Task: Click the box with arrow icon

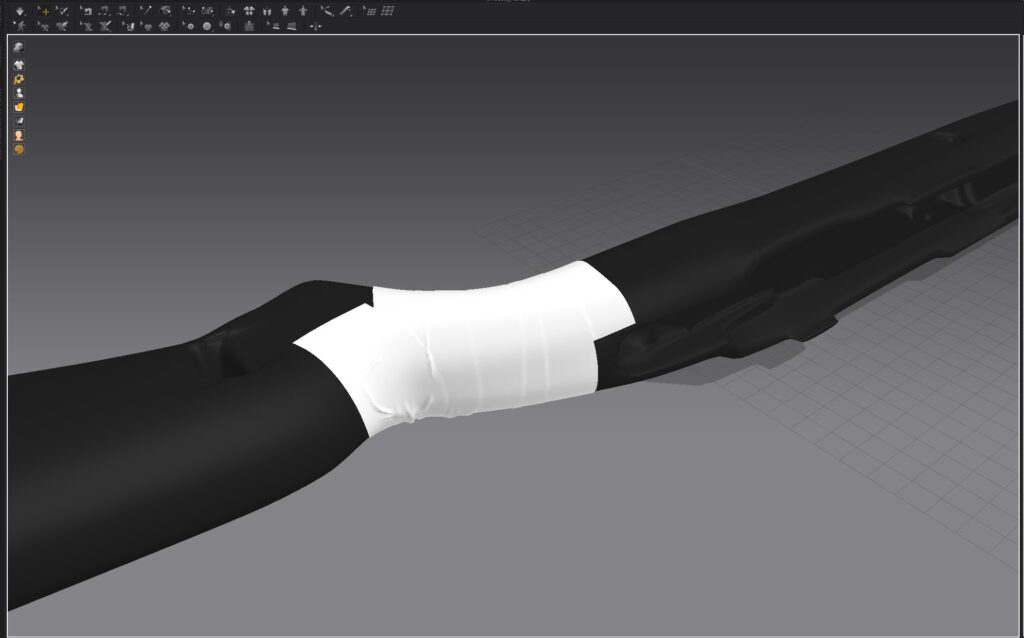Action: click(x=231, y=11)
